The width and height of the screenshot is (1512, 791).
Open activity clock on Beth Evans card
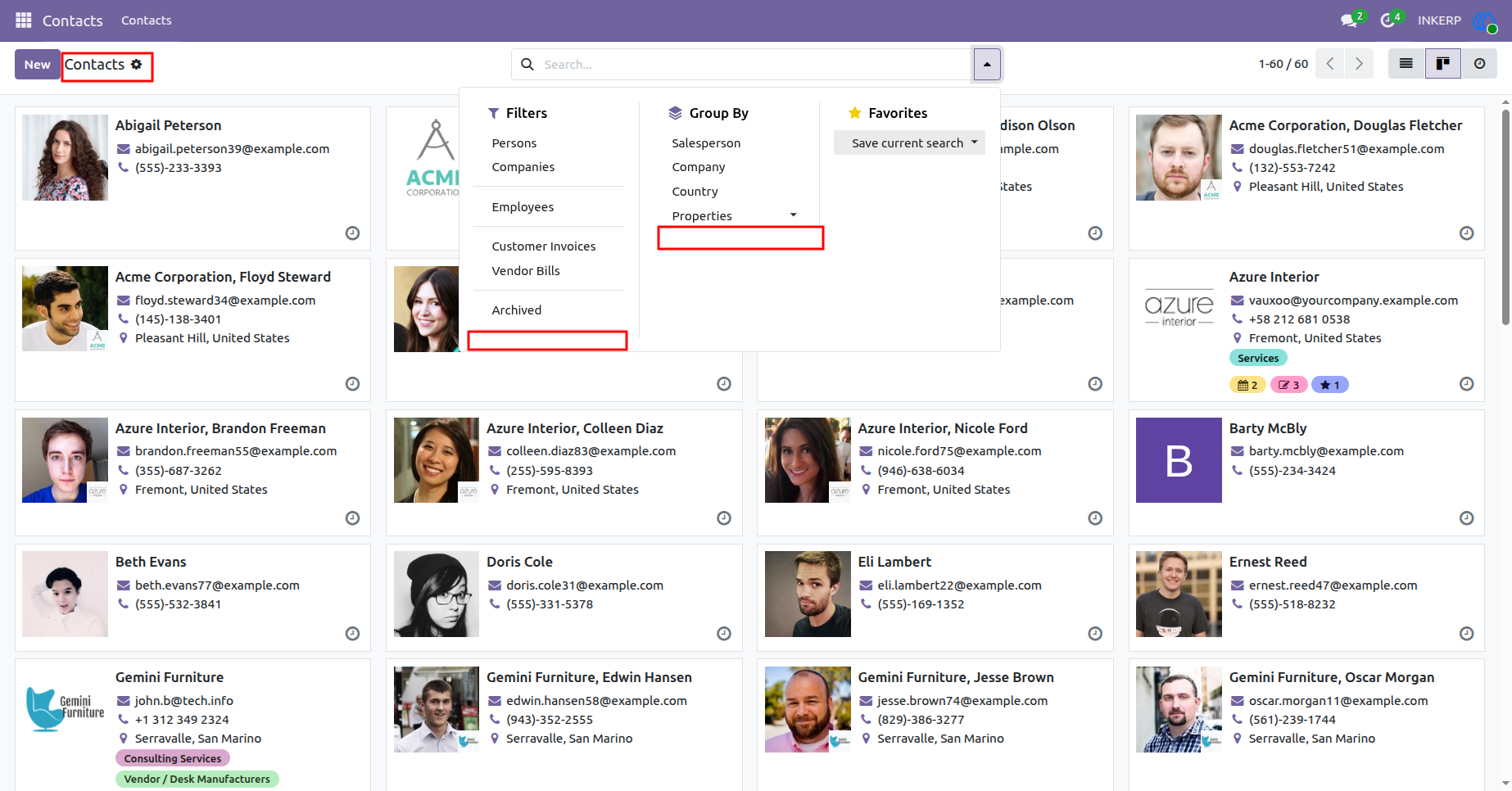(x=352, y=634)
